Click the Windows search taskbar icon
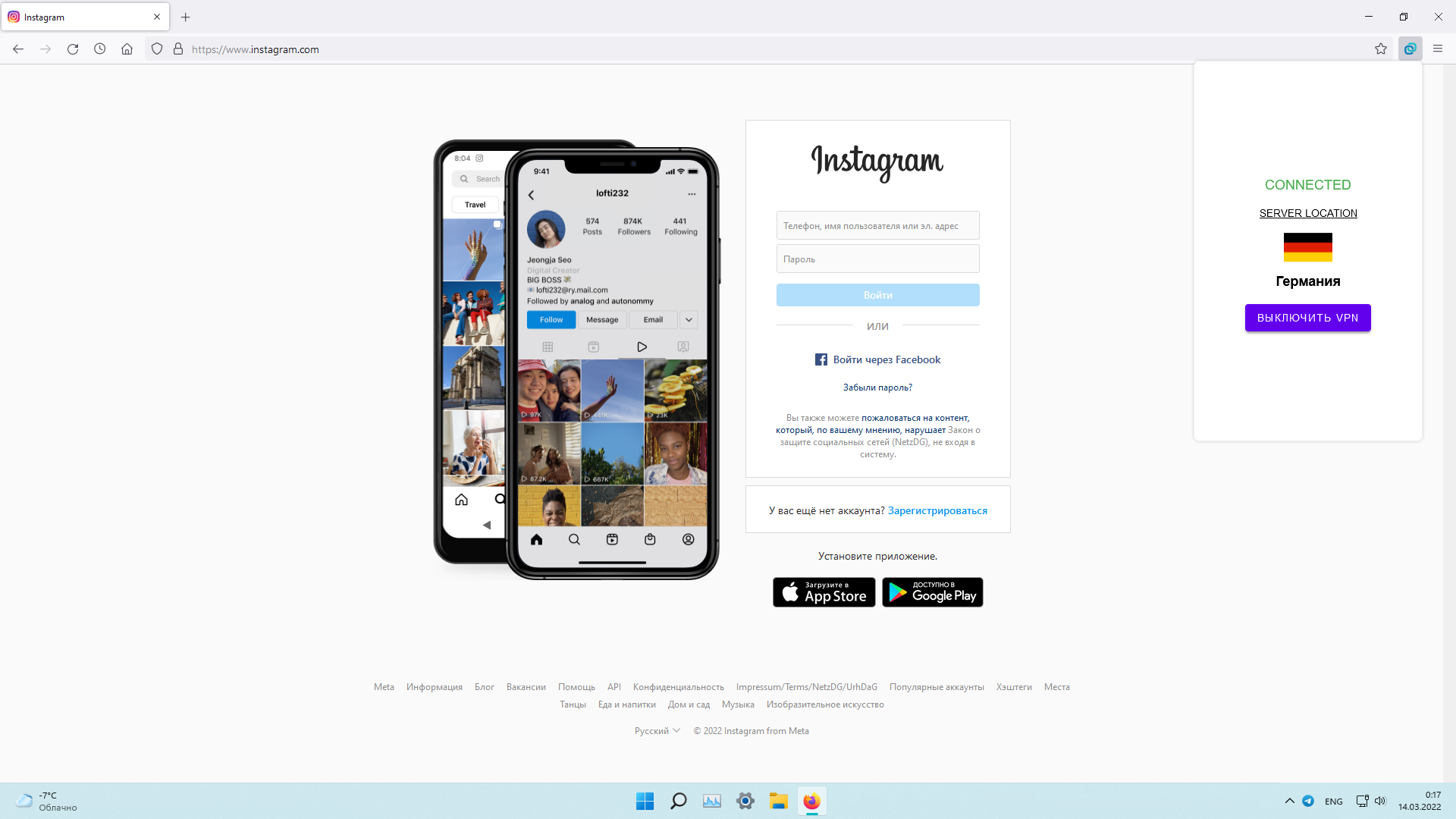The height and width of the screenshot is (819, 1456). [x=678, y=801]
